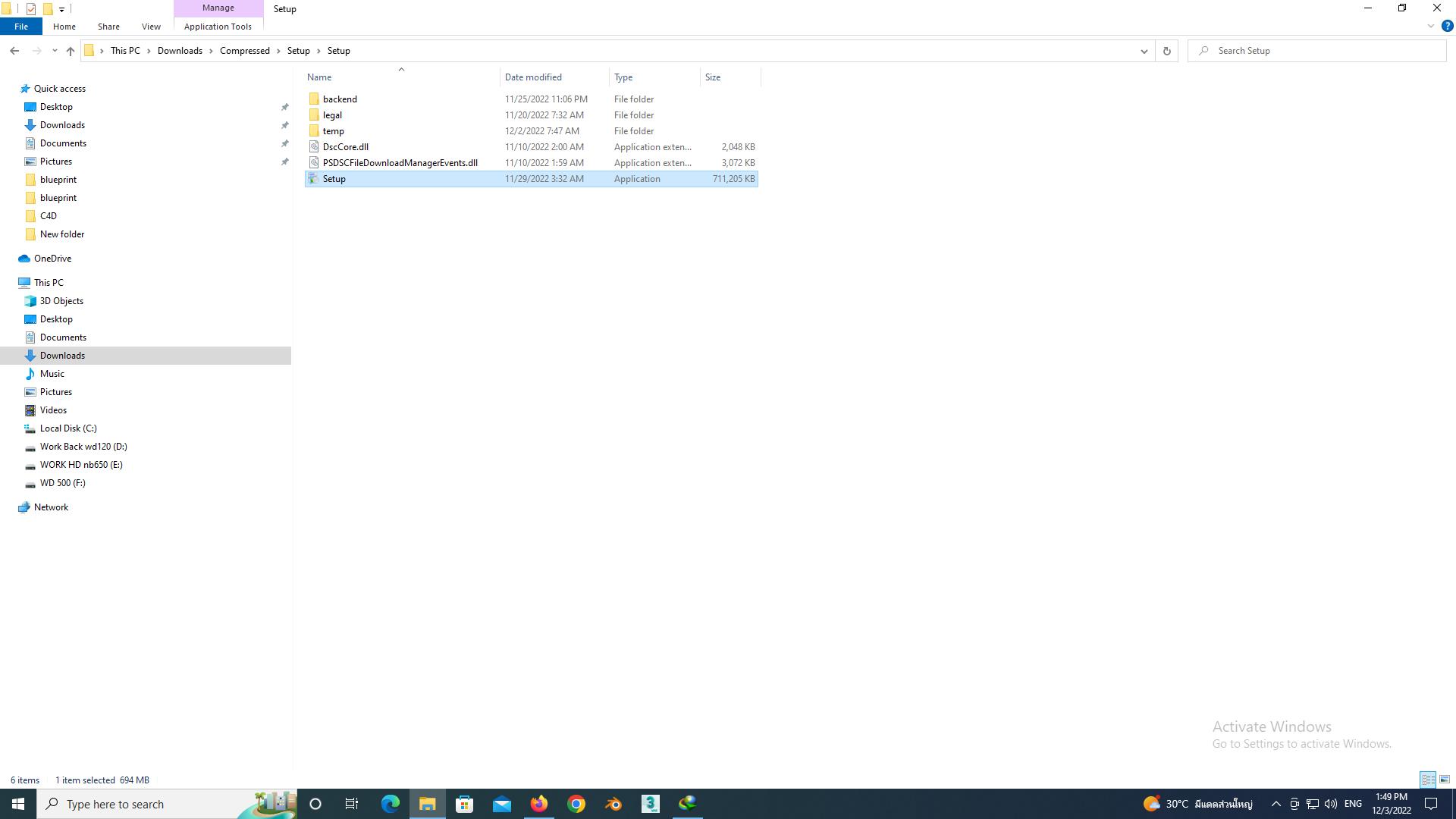The image size is (1456, 819).
Task: Select the Setup application file
Action: coord(334,179)
